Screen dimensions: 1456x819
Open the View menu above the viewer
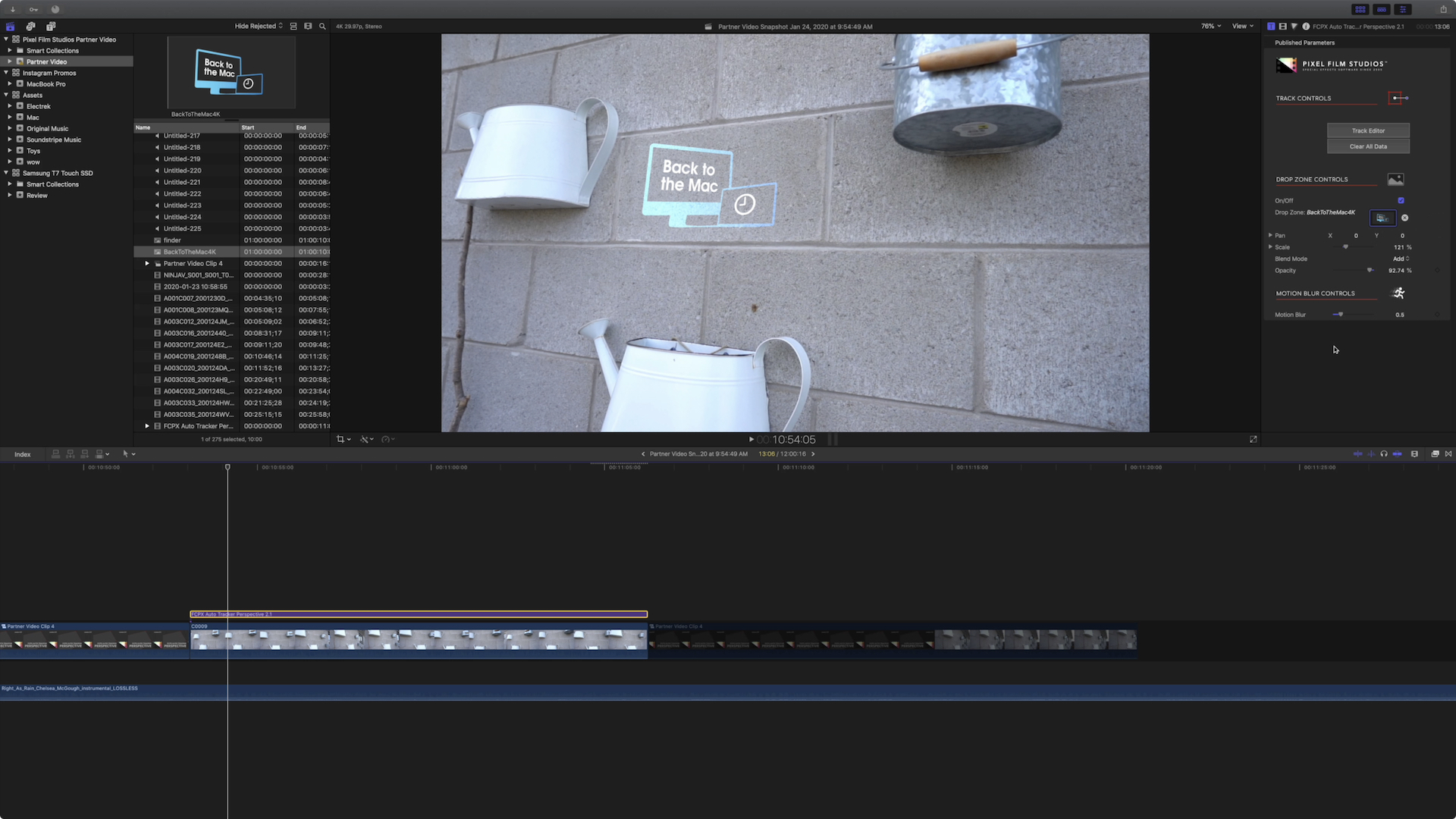pos(1242,26)
